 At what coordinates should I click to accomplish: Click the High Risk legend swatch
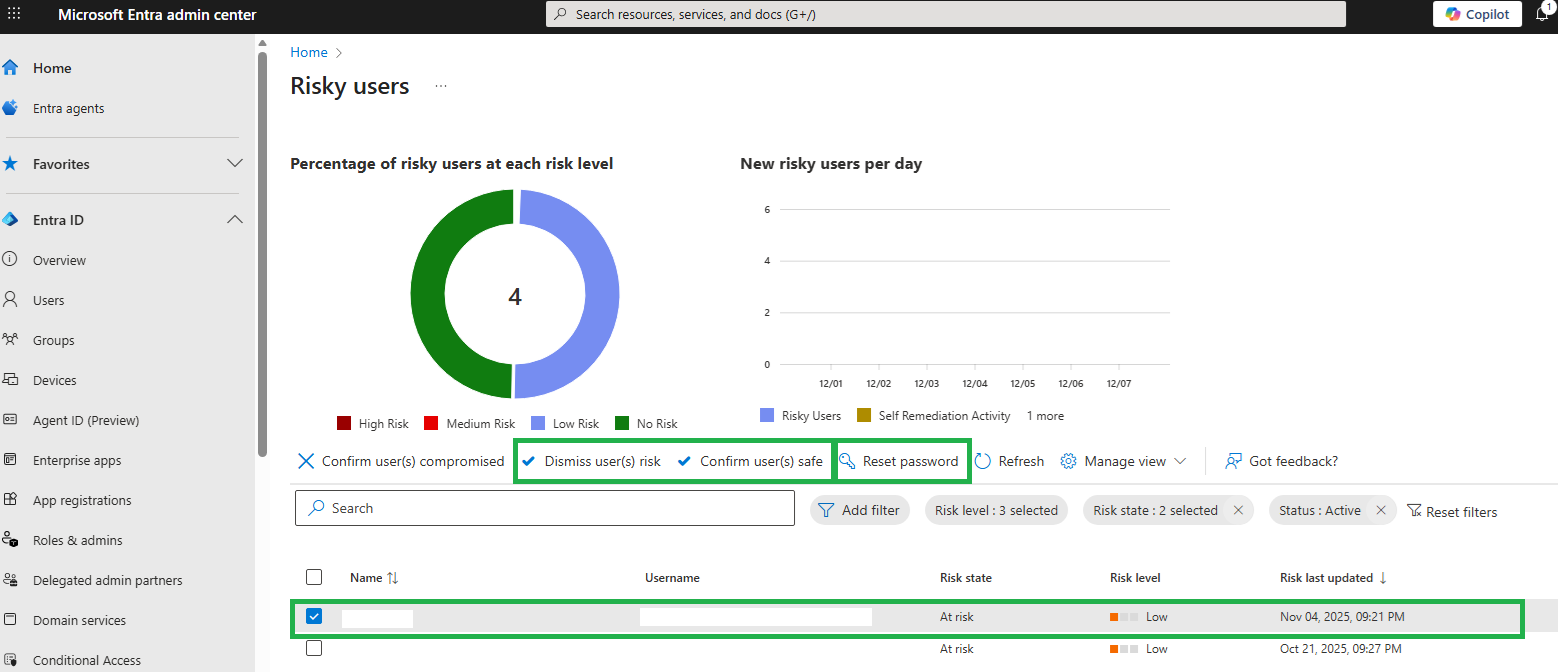[x=344, y=423]
